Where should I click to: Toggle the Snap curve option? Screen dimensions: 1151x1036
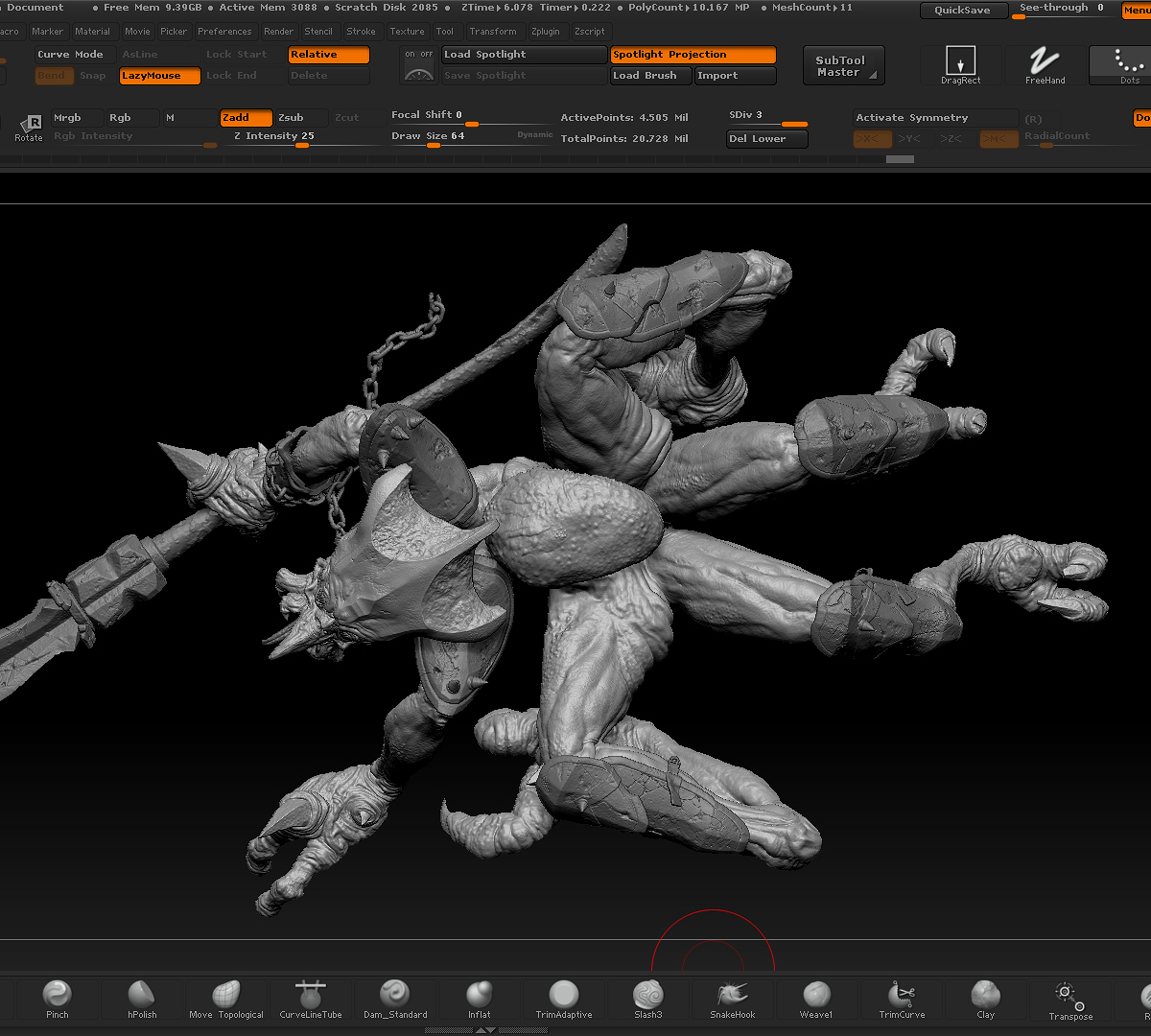pyautogui.click(x=96, y=76)
